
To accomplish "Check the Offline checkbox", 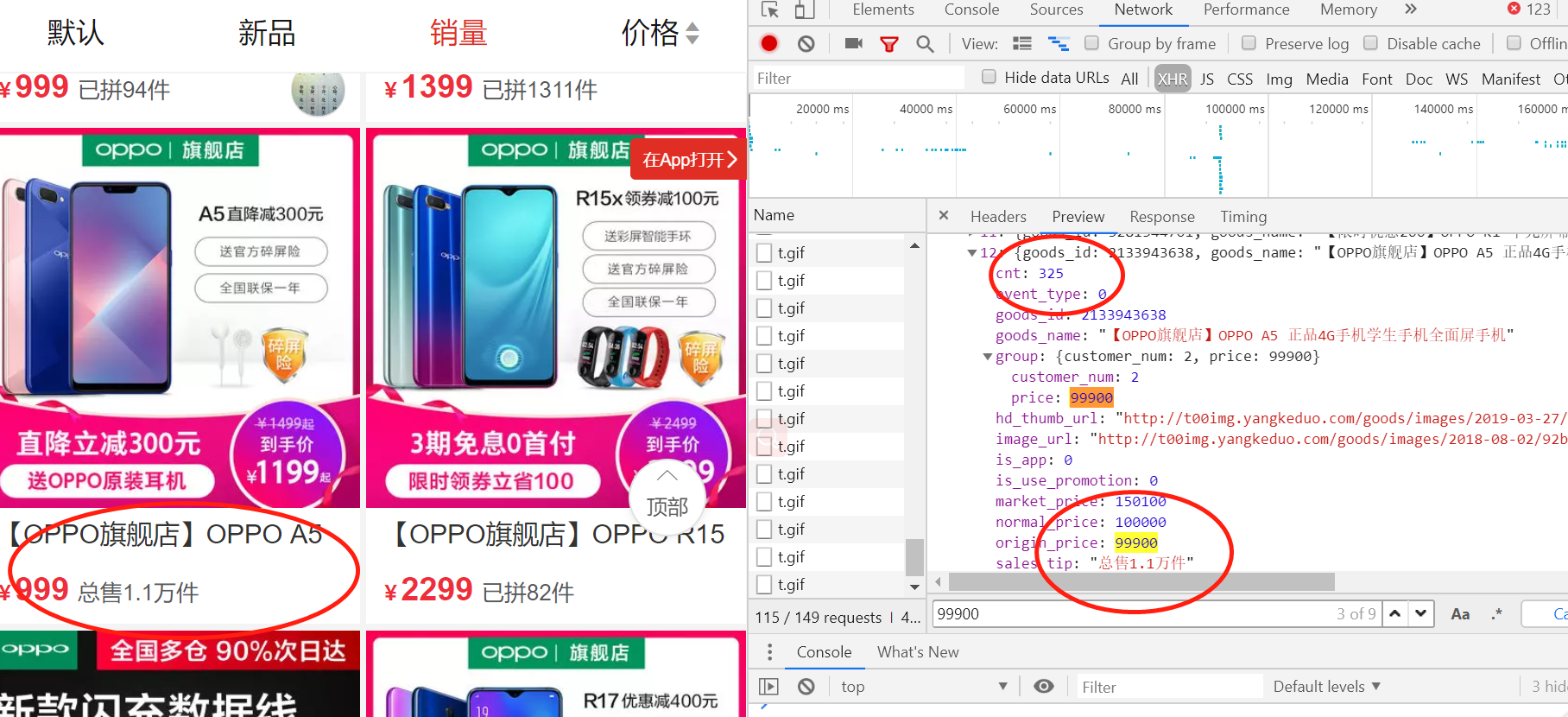I will (1514, 43).
